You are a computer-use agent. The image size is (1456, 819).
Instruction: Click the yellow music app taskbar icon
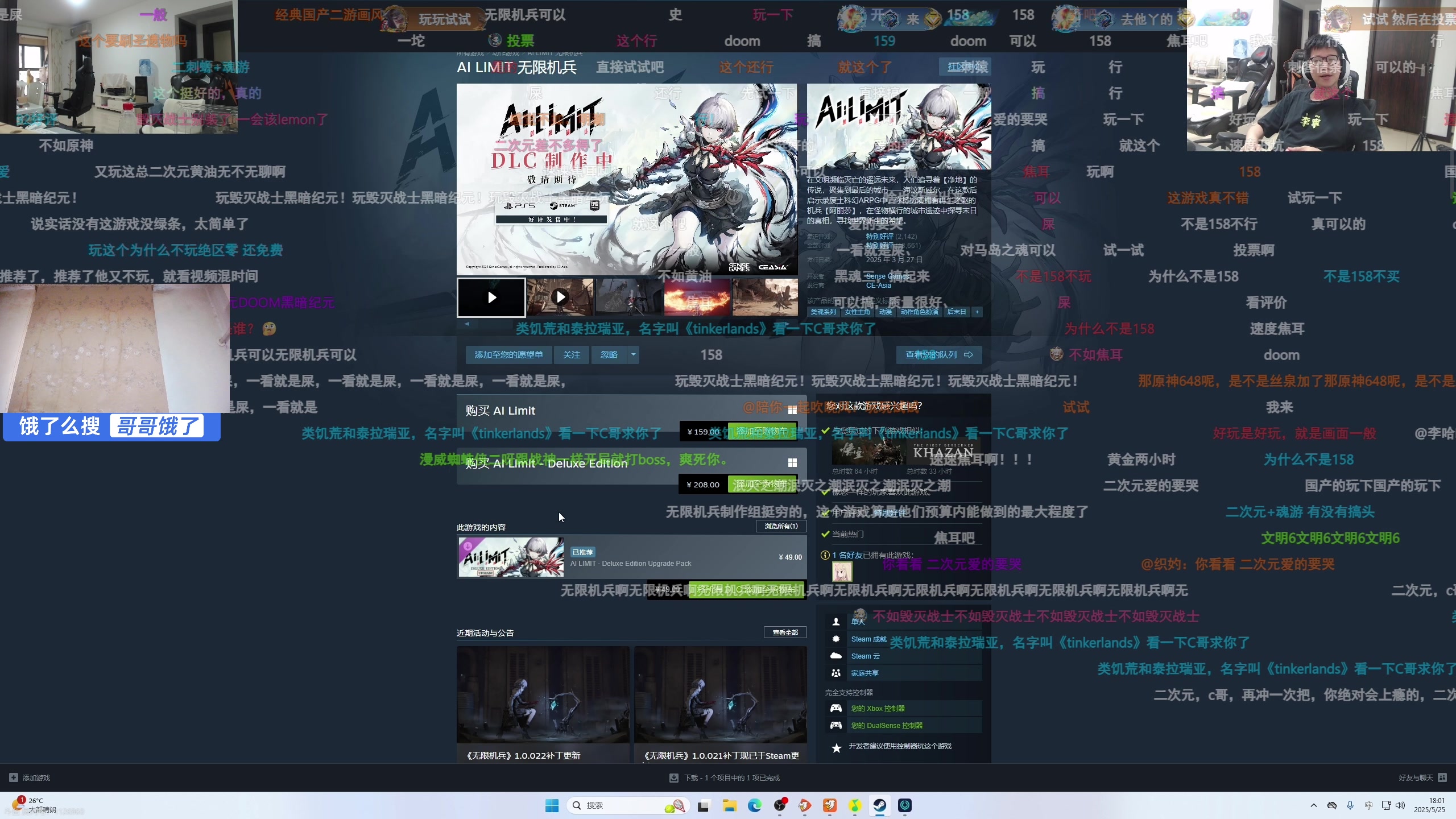point(855,805)
